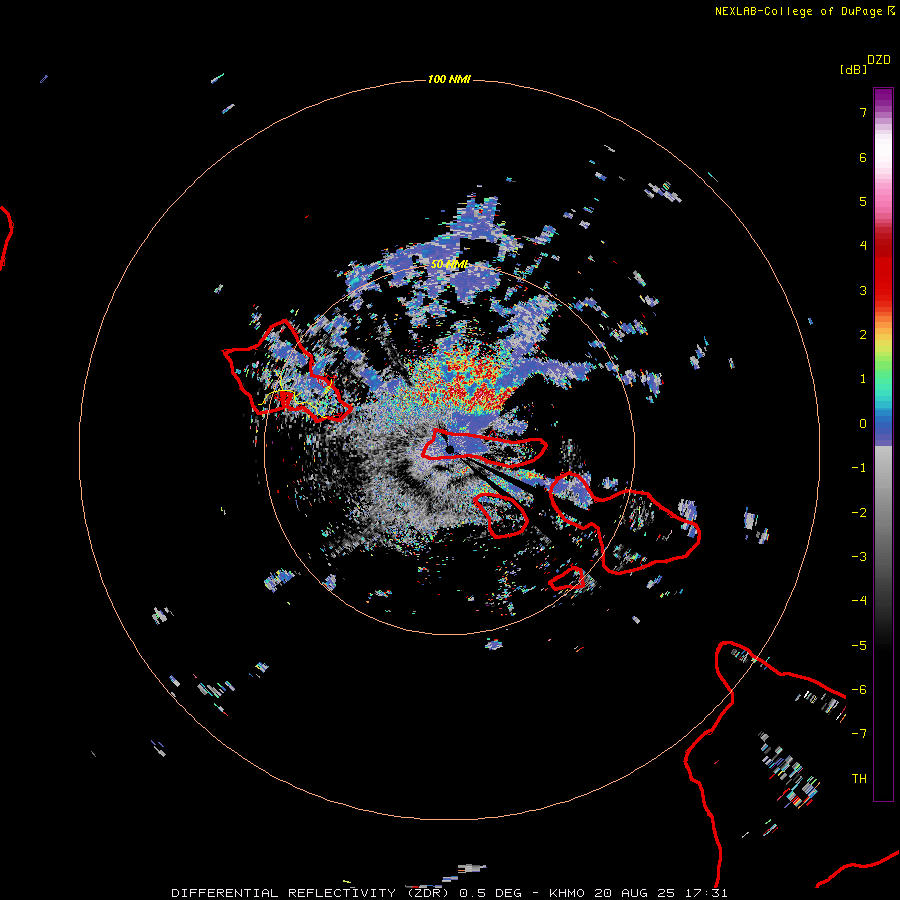
Task: Click the 3 value on the color scale
Action: pyautogui.click(x=863, y=290)
